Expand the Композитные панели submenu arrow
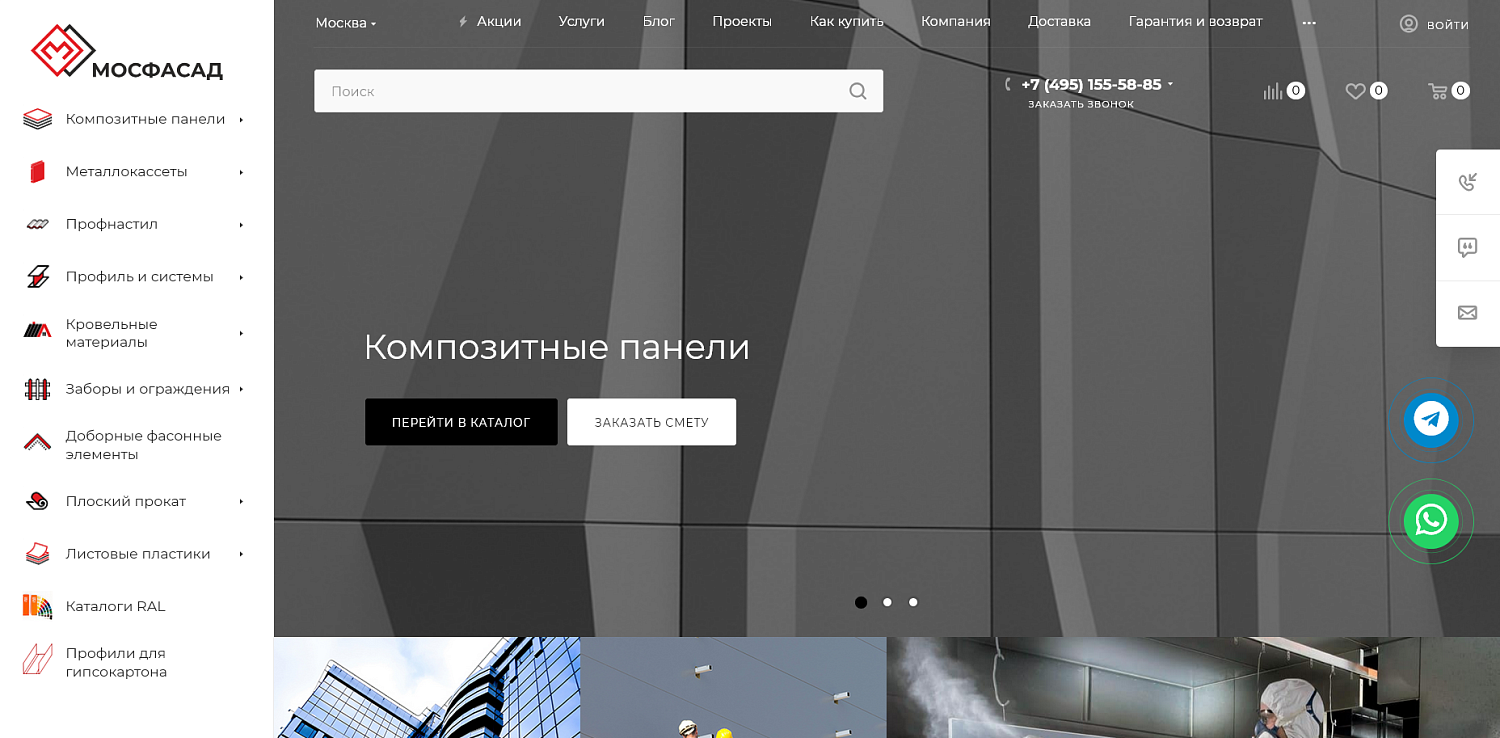 click(x=241, y=119)
